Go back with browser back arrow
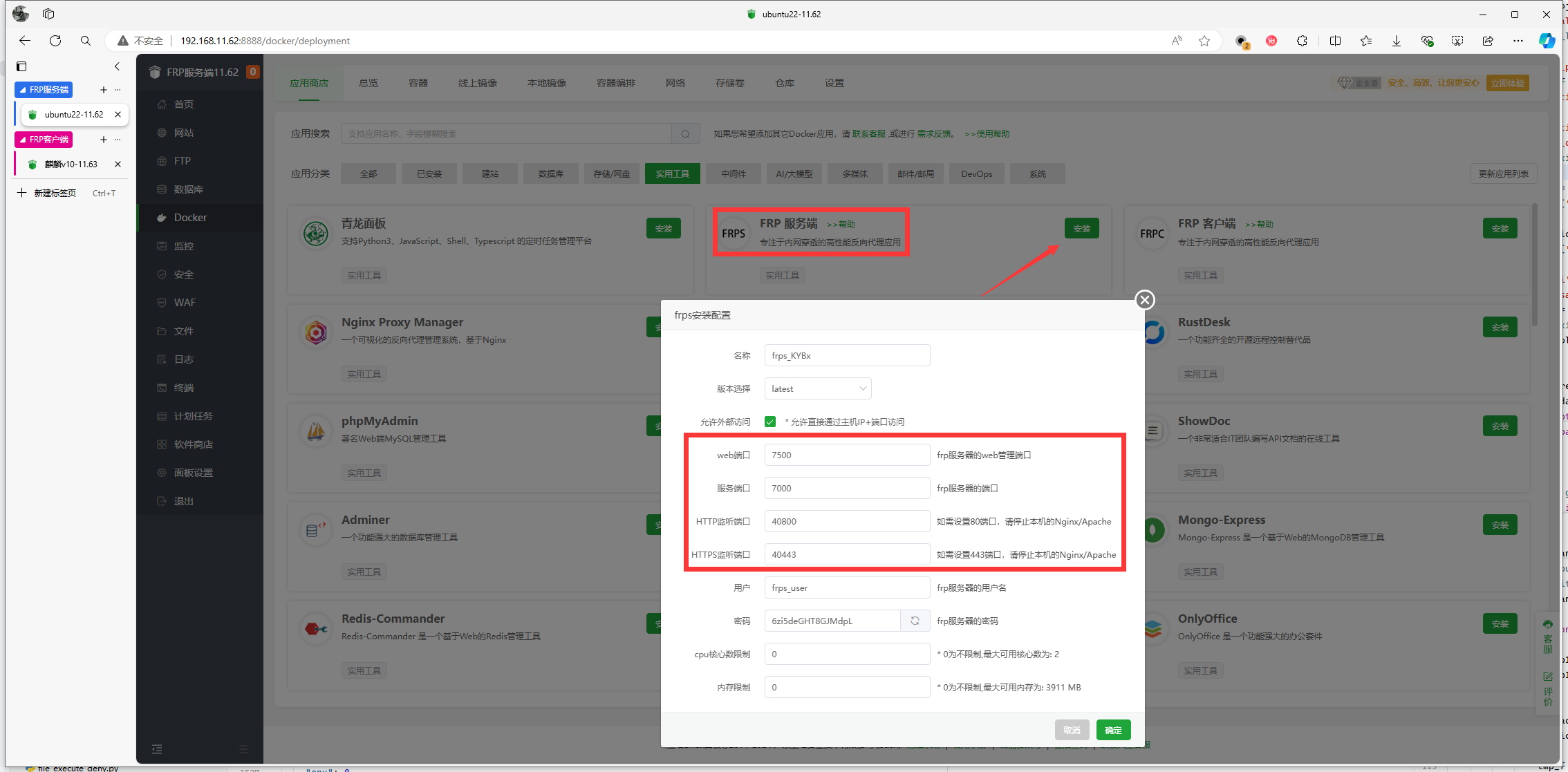The width and height of the screenshot is (1568, 772). pos(25,41)
